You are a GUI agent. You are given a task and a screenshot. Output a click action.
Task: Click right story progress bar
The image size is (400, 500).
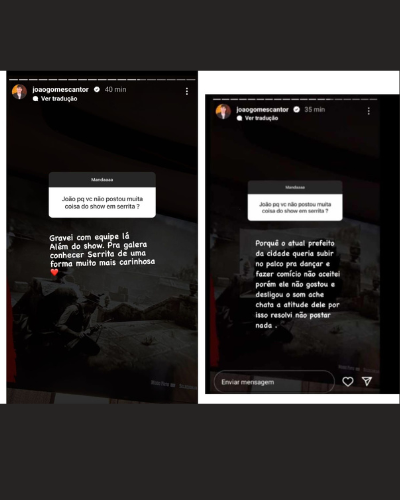[x=295, y=99]
